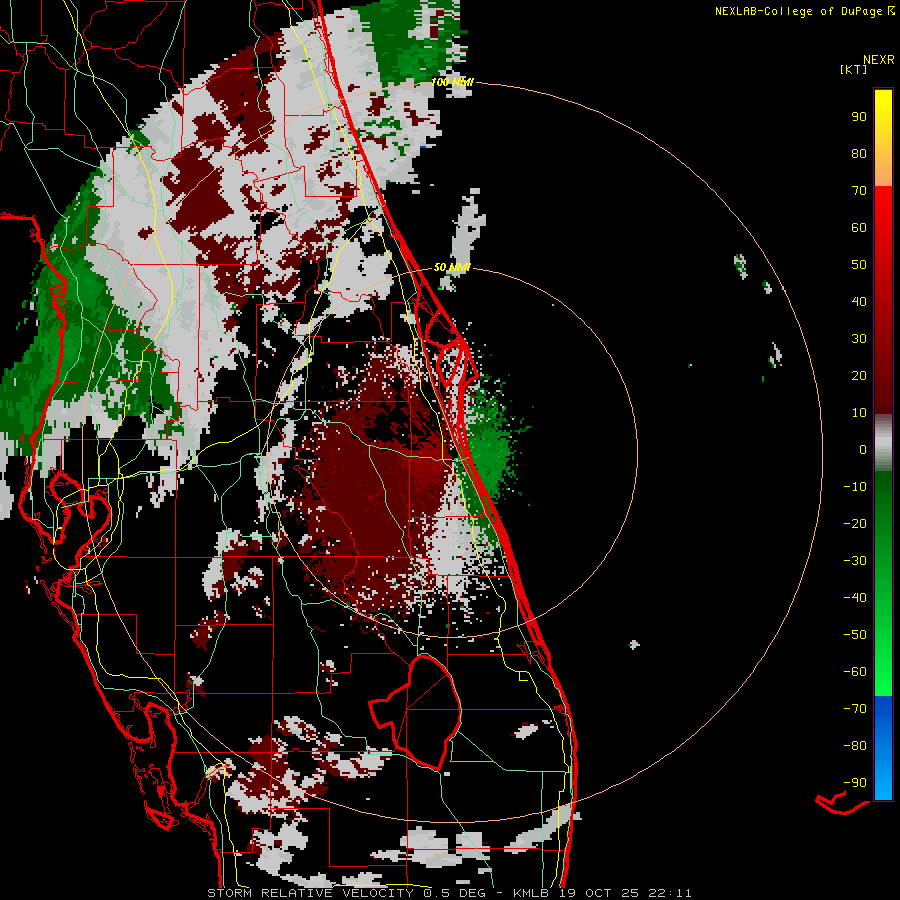This screenshot has height=900, width=900.
Task: Select the 10 value on the velocity scale
Action: [x=859, y=413]
